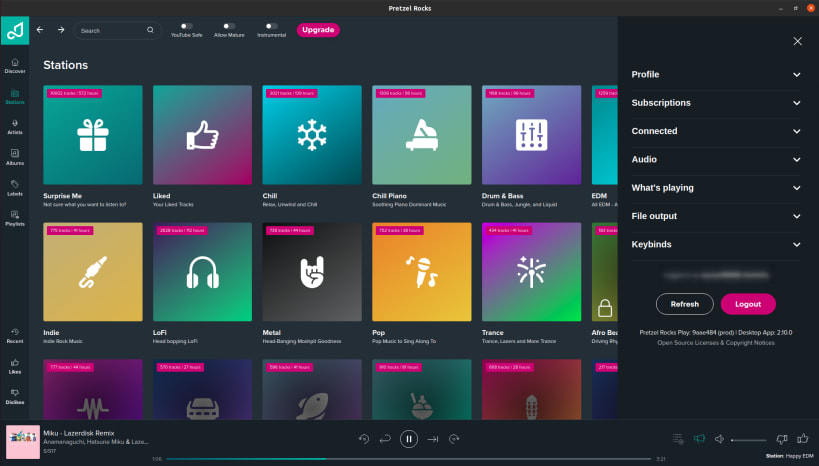Open the Chill station tile
The width and height of the screenshot is (819, 466).
(312, 135)
